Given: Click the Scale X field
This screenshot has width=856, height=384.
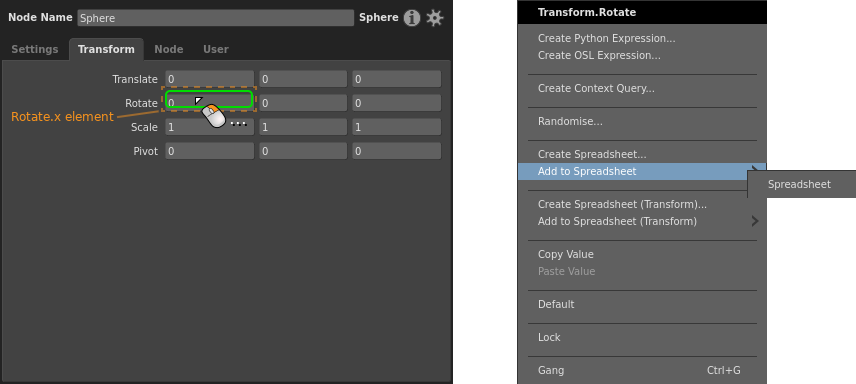Looking at the screenshot, I should pyautogui.click(x=210, y=127).
